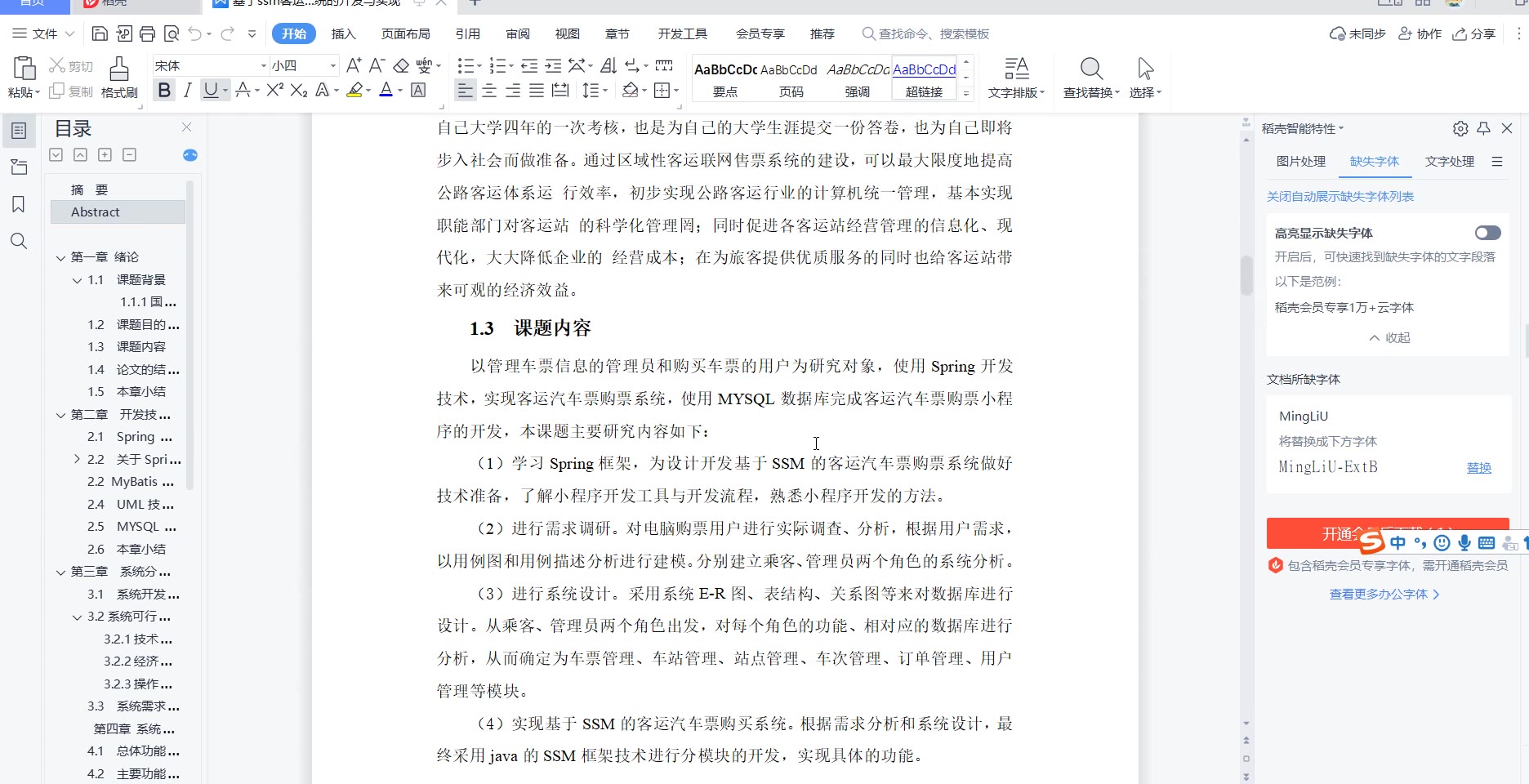Toggle Justify paragraph alignment
The width and height of the screenshot is (1529, 784).
point(537,90)
